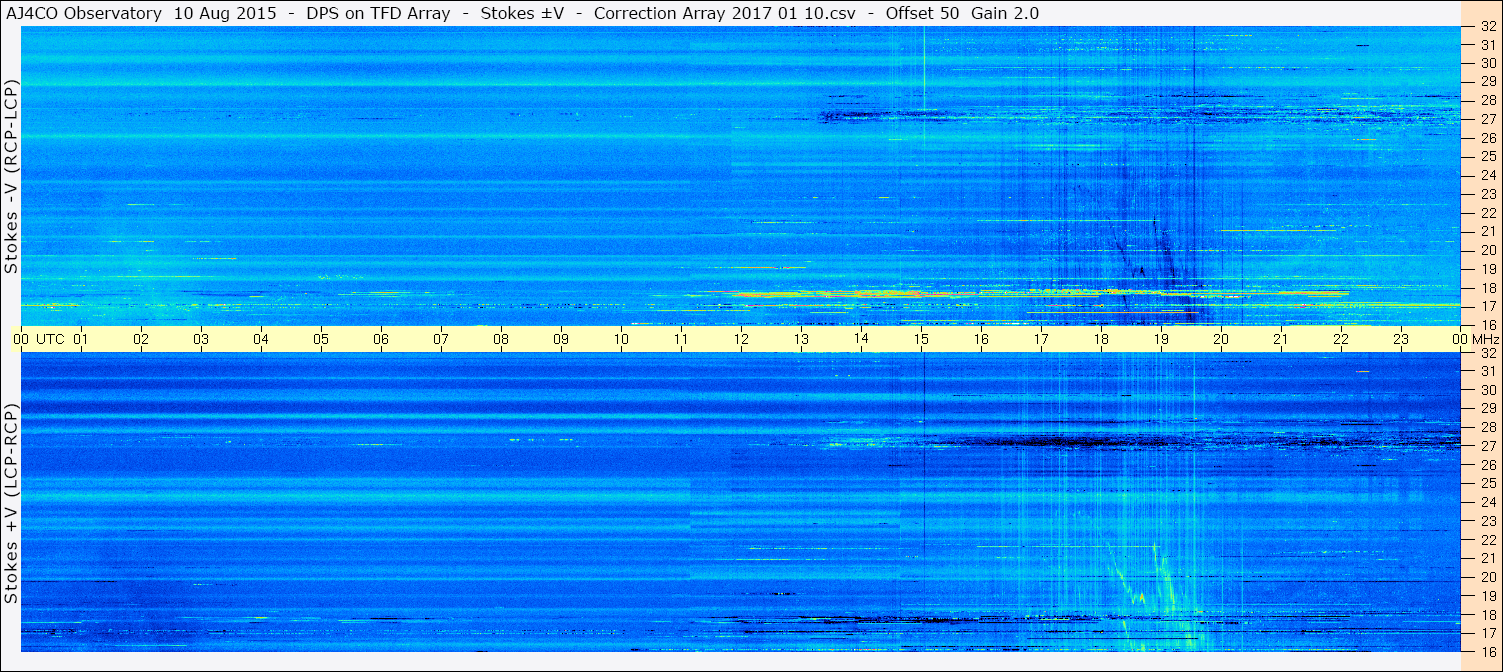Select the 01 hour mark on time axis
This screenshot has width=1503, height=672.
click(81, 339)
